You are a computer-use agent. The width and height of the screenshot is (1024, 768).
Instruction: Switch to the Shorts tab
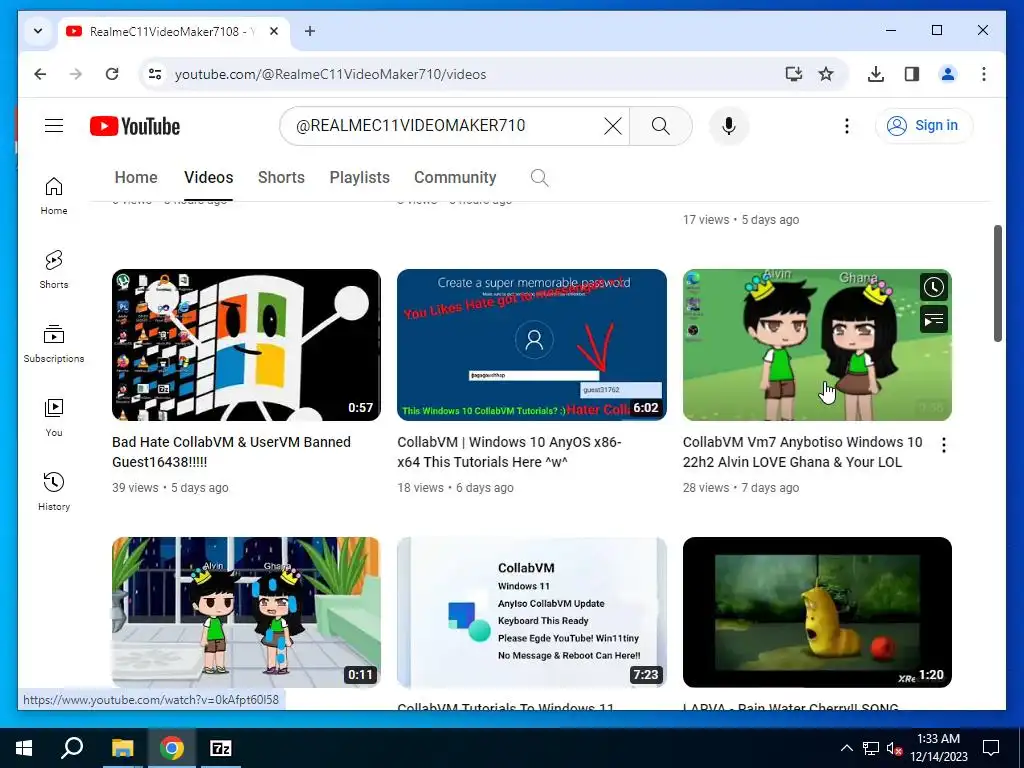(x=281, y=177)
